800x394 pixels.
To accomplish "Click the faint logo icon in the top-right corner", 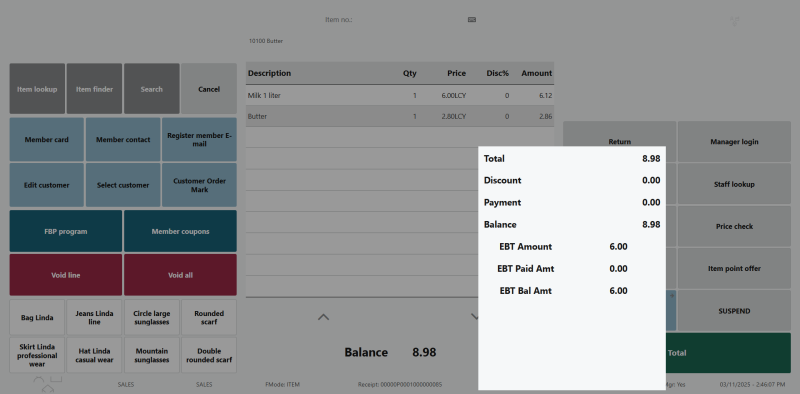I will (735, 21).
